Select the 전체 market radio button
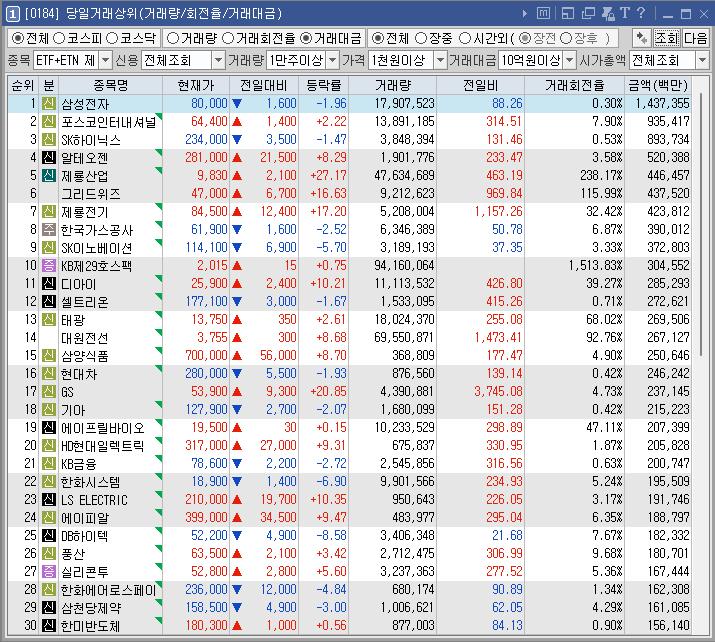Image resolution: width=715 pixels, height=642 pixels. click(18, 38)
